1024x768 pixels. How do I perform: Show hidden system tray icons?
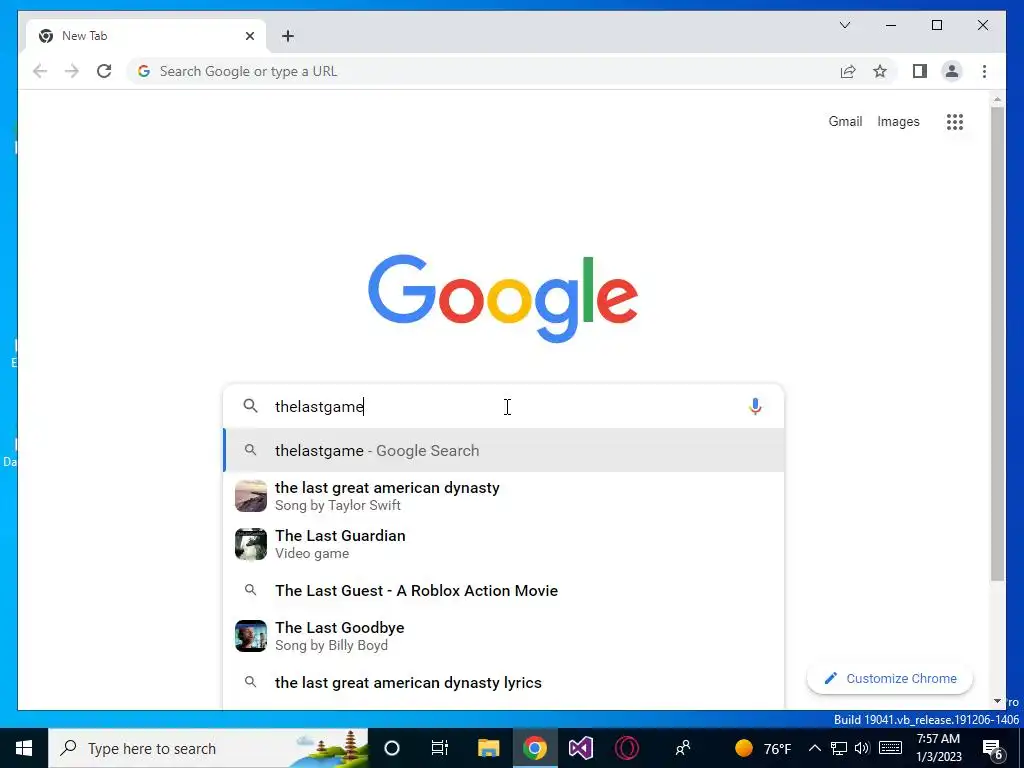pos(814,748)
